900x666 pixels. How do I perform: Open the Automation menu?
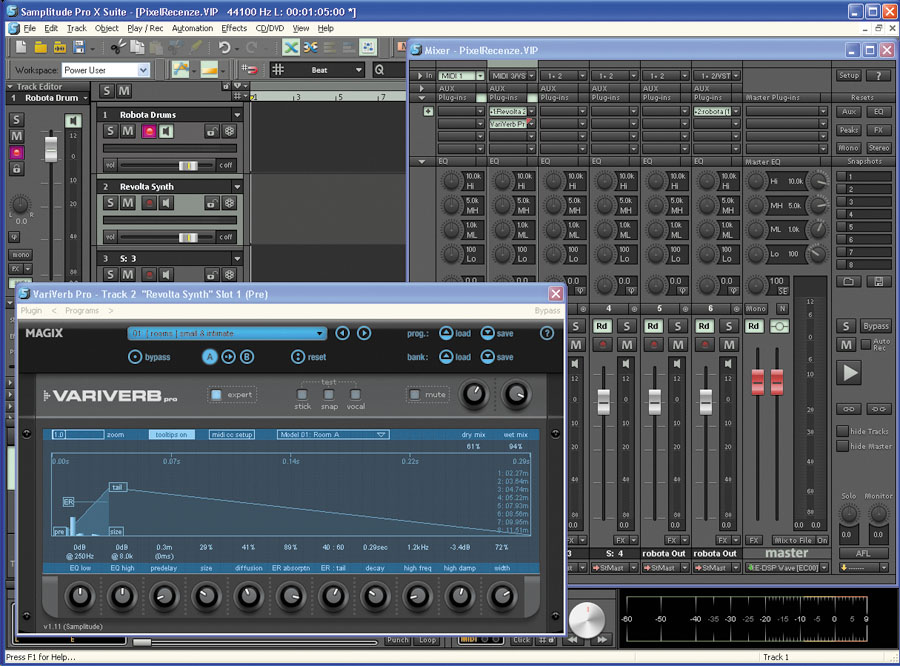(192, 28)
